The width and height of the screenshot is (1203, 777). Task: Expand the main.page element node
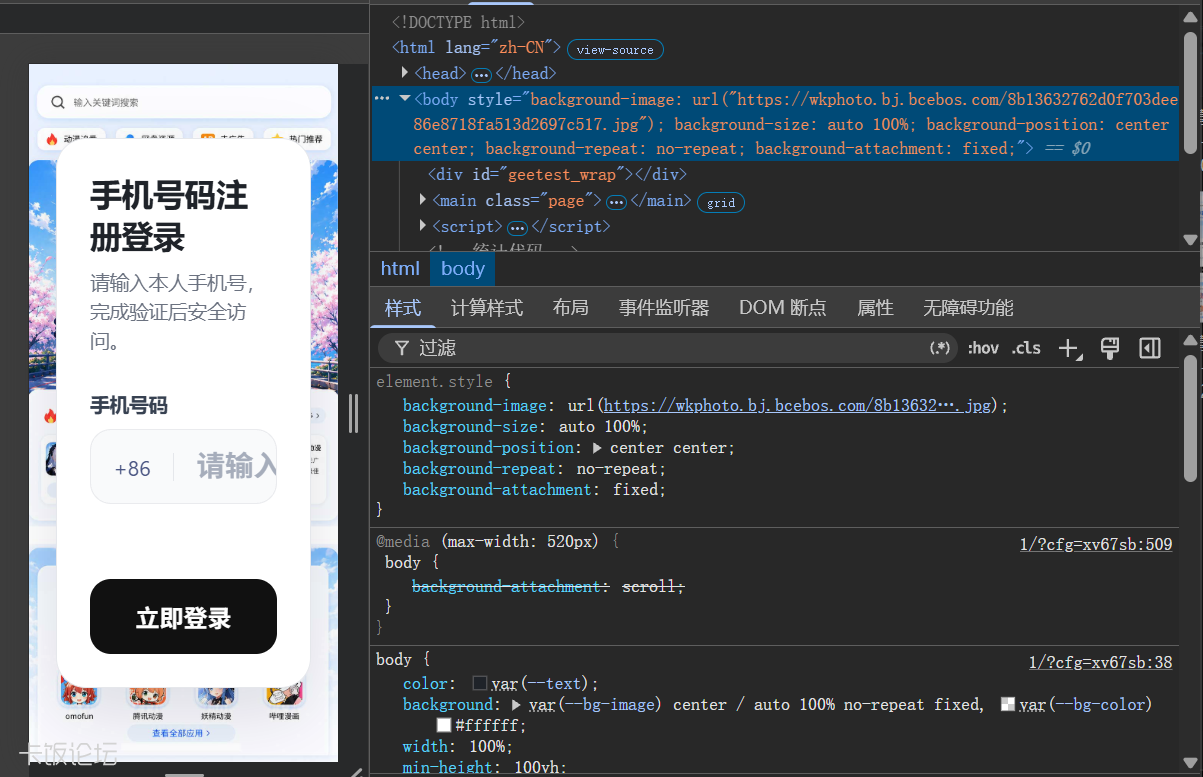pyautogui.click(x=424, y=201)
